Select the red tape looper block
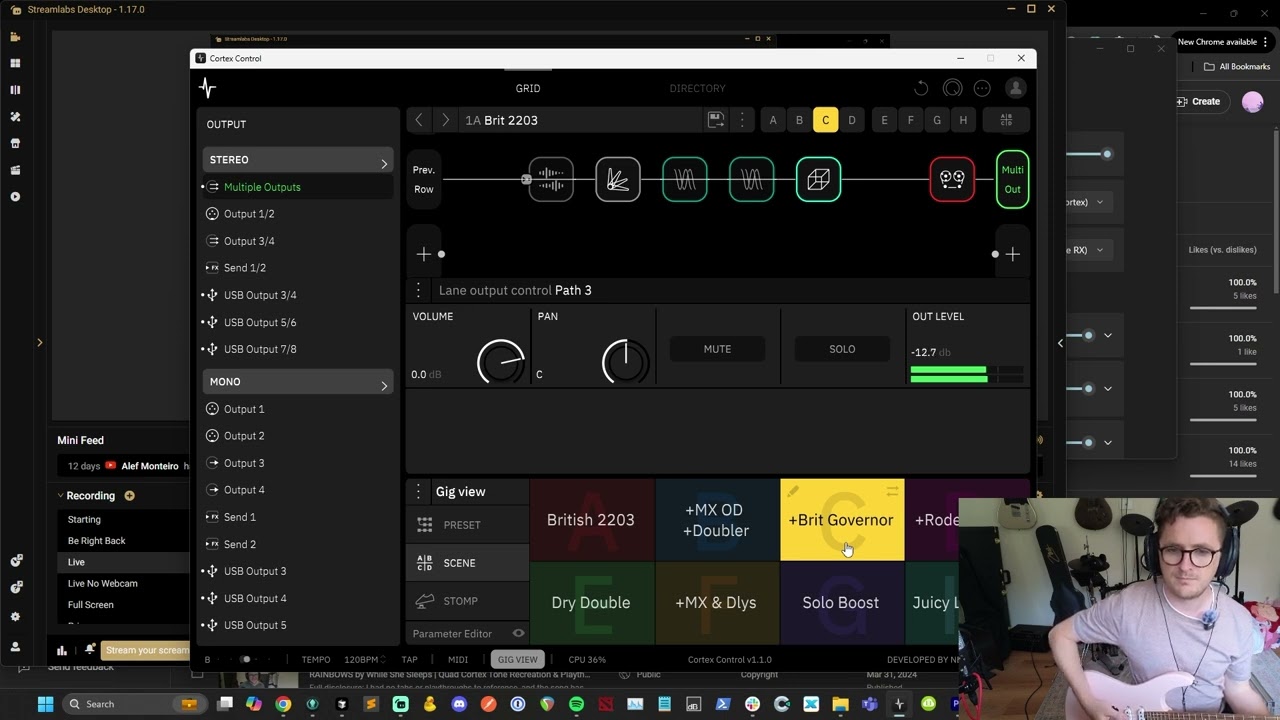 pyautogui.click(x=952, y=180)
